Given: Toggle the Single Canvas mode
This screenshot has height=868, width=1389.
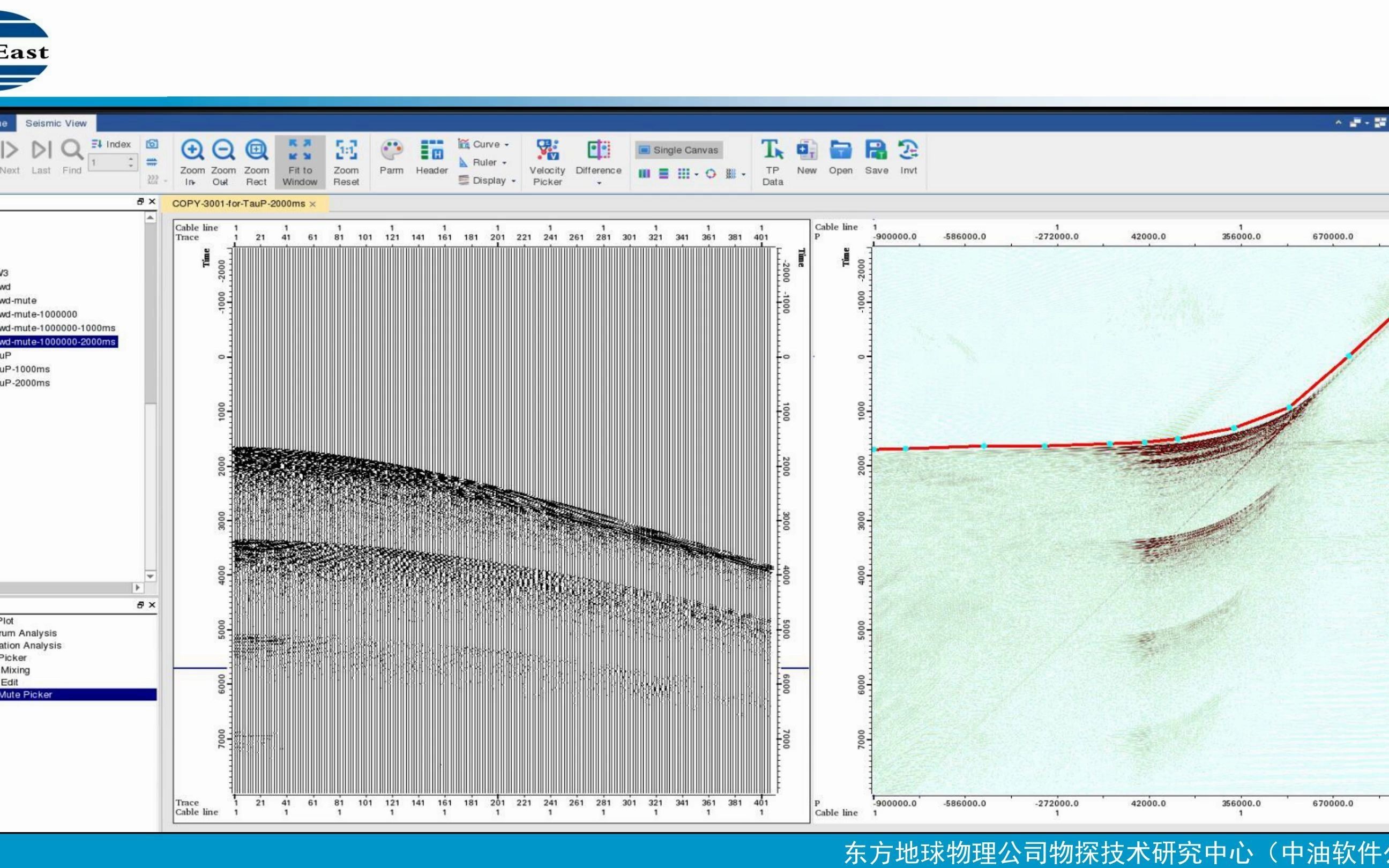Looking at the screenshot, I should (x=678, y=150).
